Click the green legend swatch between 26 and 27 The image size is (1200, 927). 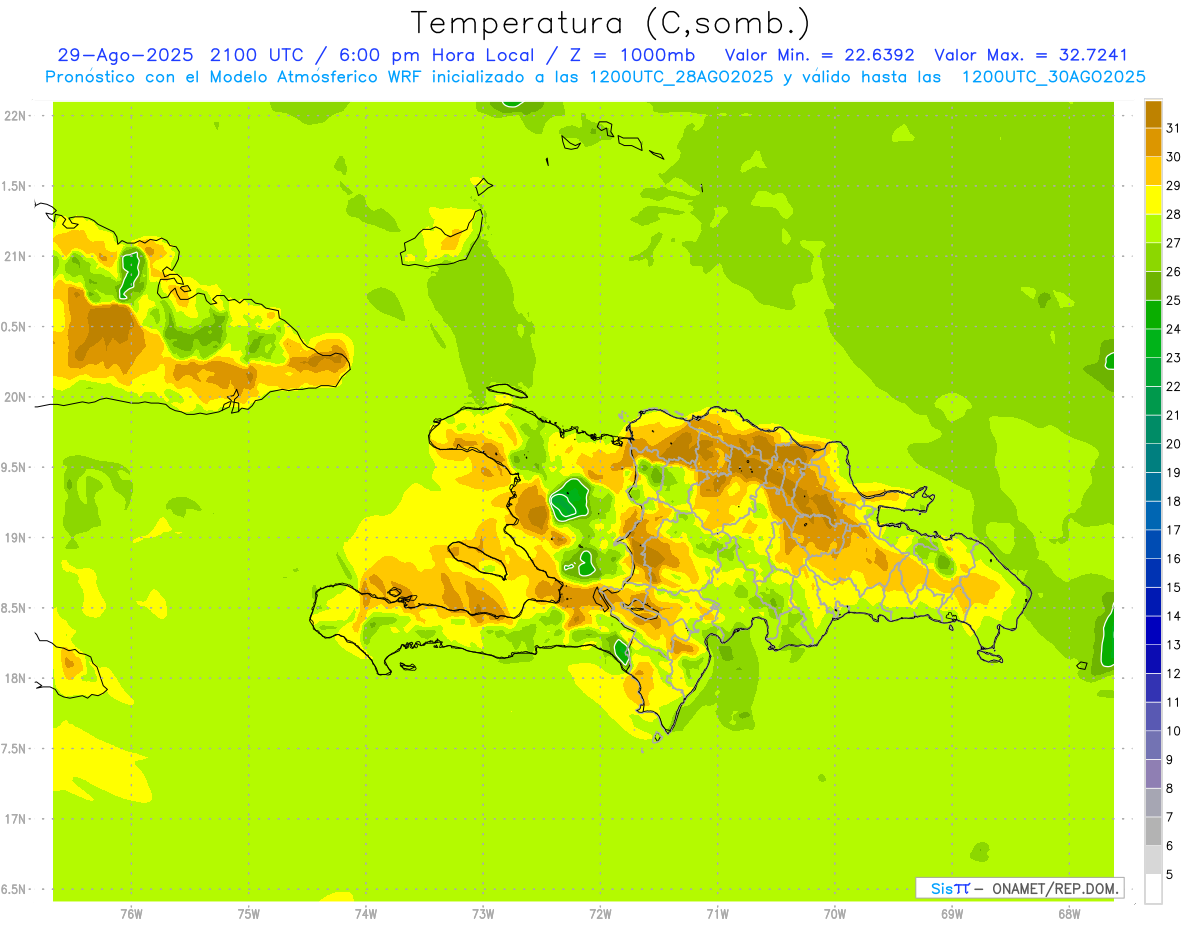point(1153,257)
